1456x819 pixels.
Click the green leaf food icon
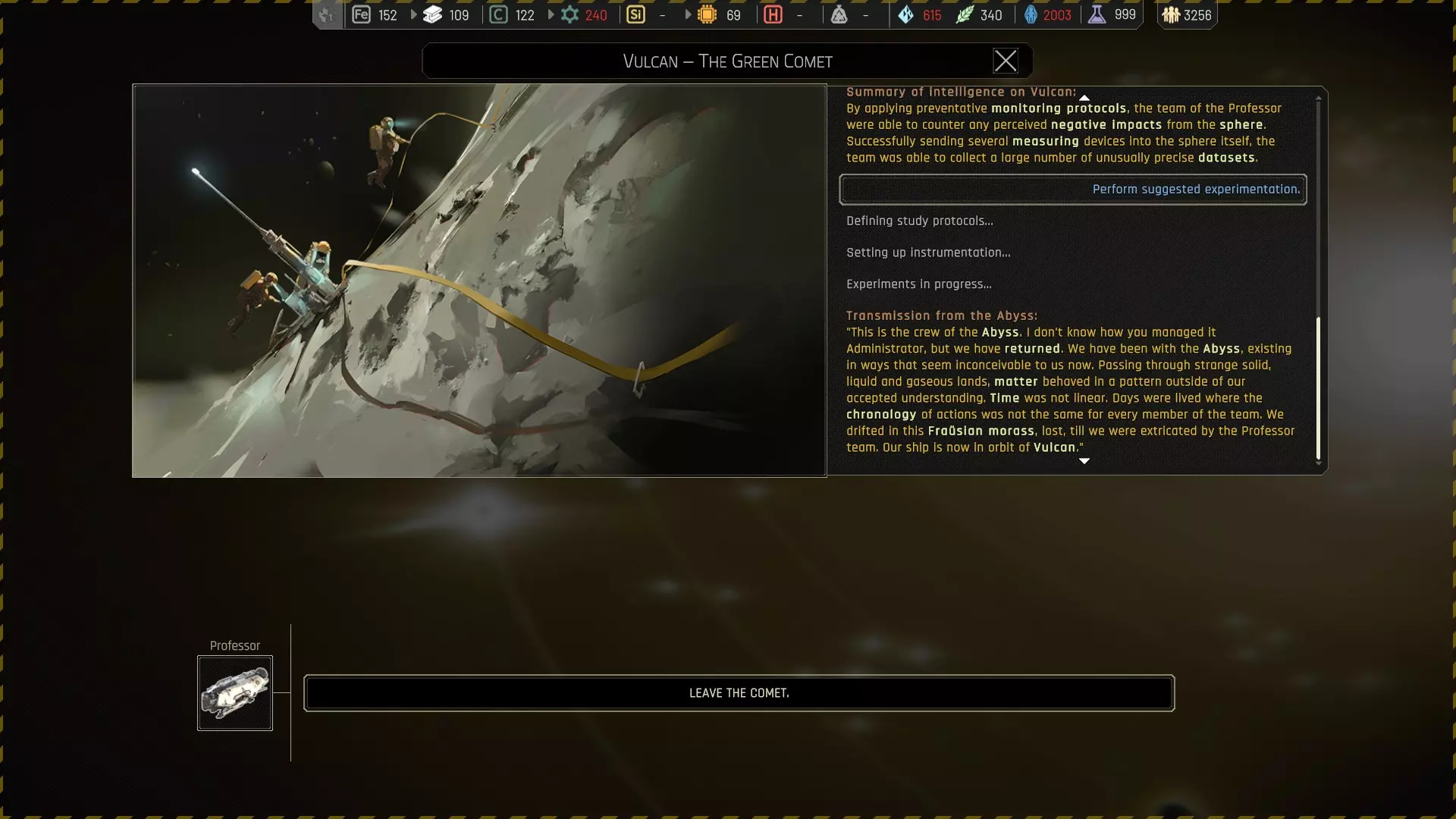964,14
